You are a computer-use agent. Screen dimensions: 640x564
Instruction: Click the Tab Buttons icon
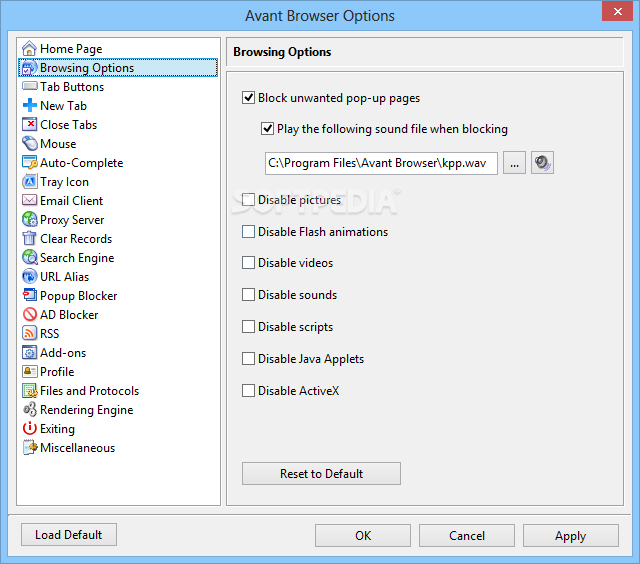point(29,87)
